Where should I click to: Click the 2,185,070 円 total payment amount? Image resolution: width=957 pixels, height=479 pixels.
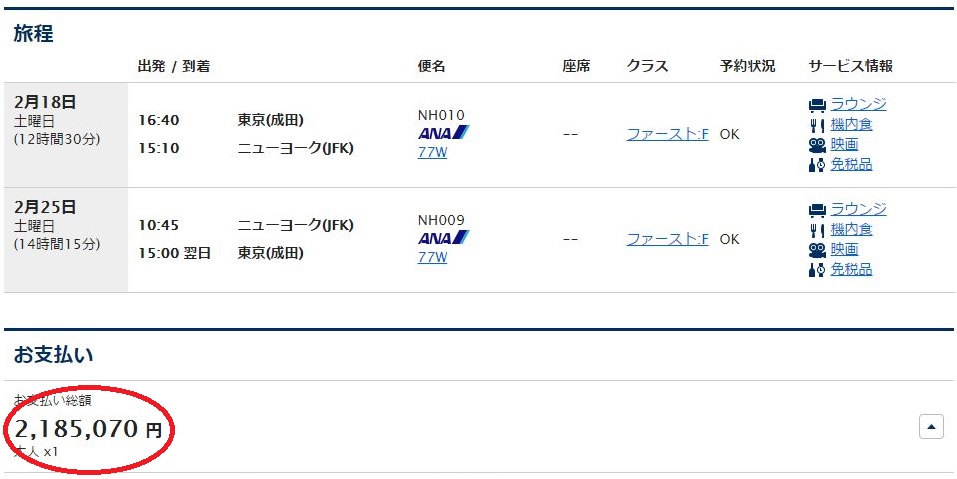[x=88, y=430]
